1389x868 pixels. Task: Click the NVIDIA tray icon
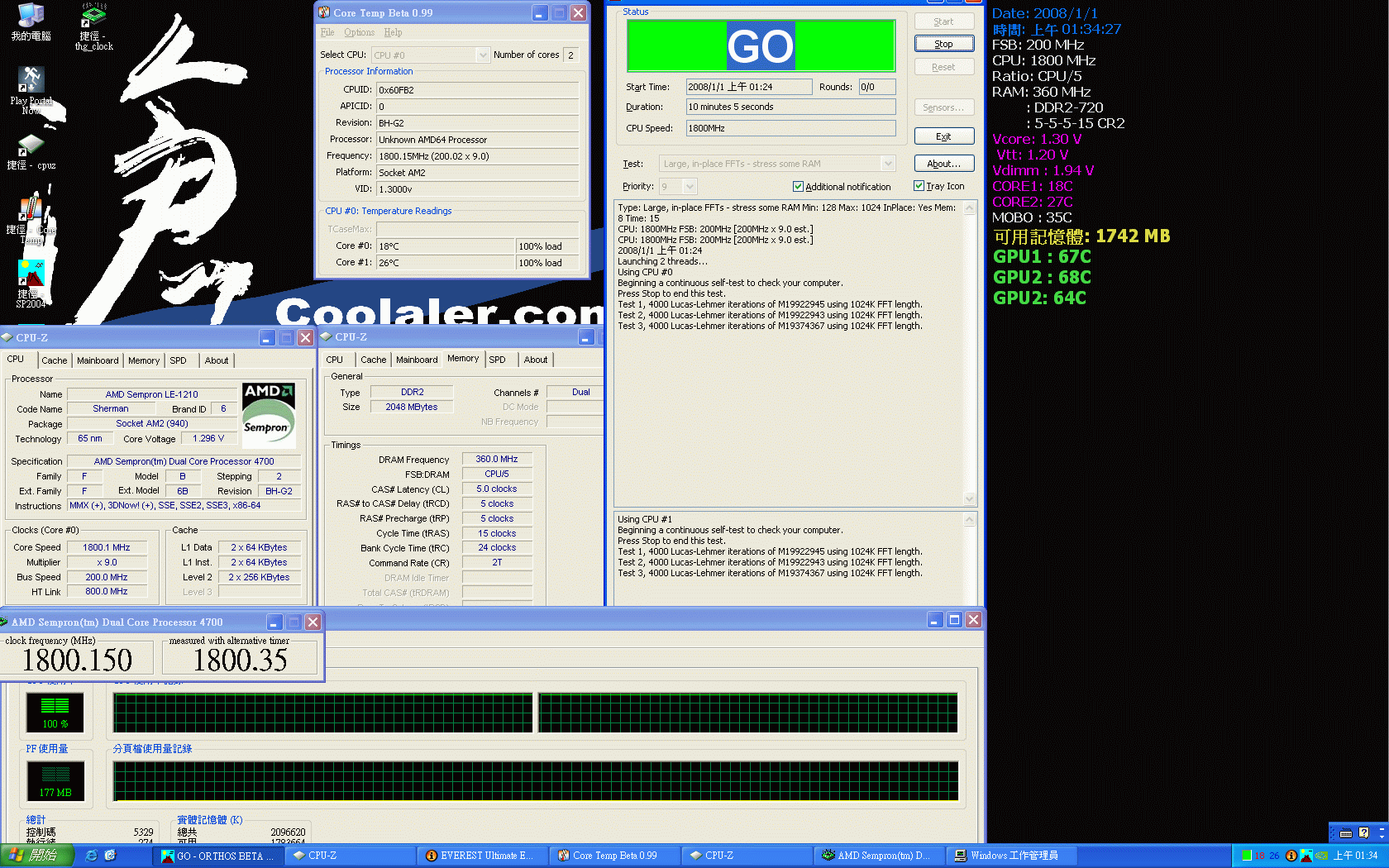[1322, 856]
